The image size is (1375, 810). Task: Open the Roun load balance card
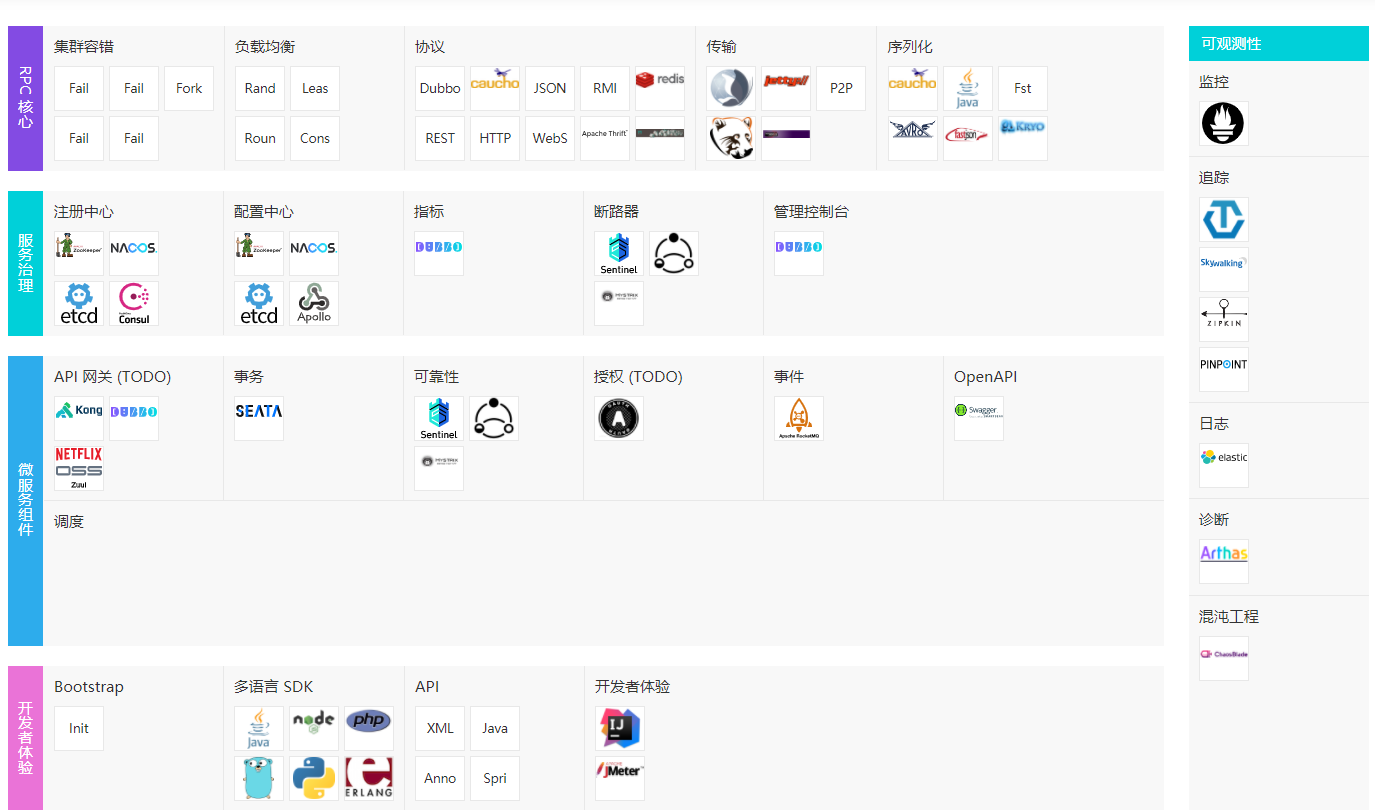pos(260,138)
